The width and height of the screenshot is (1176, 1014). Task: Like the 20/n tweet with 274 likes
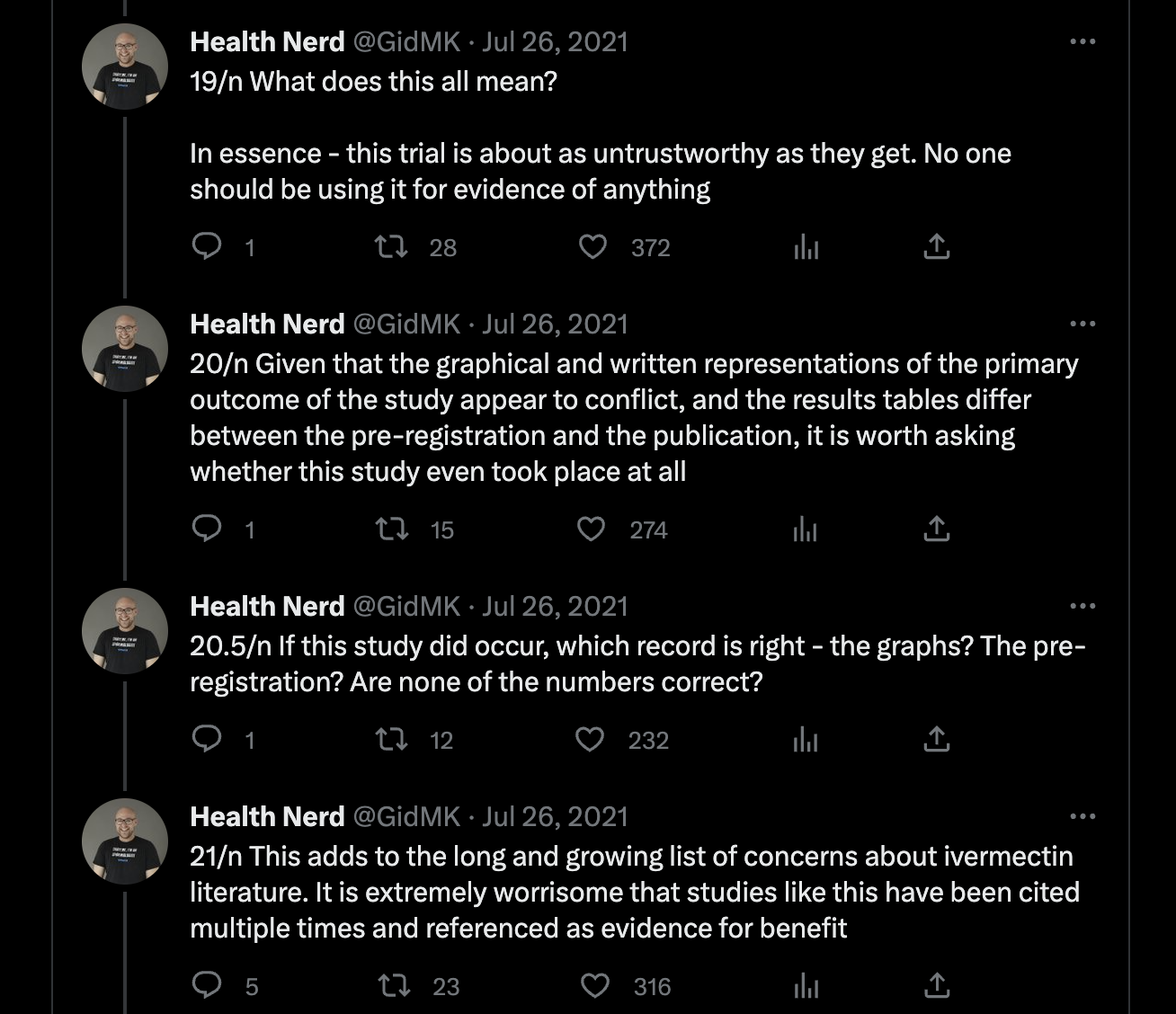tap(591, 529)
